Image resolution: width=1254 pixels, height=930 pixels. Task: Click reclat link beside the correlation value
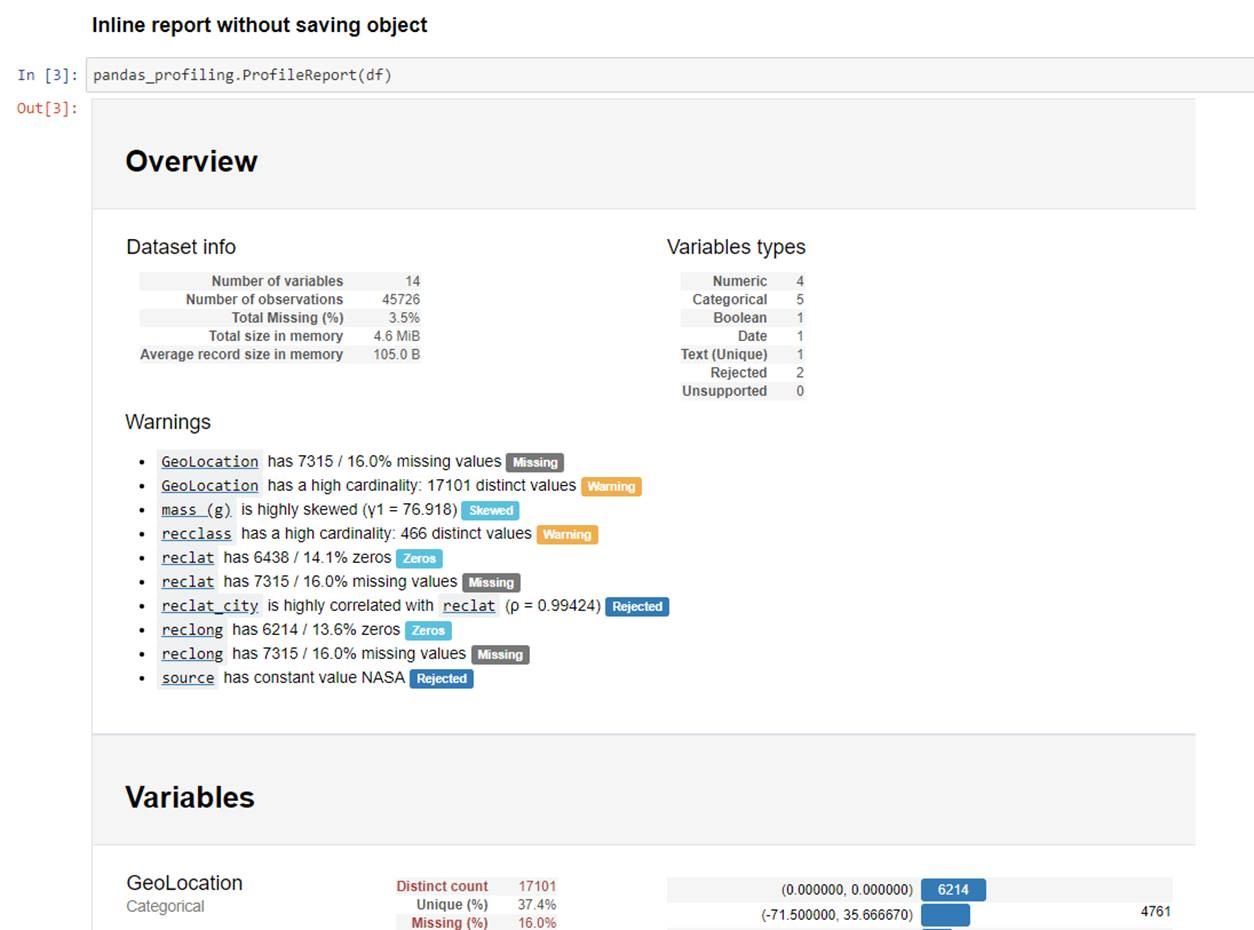(468, 606)
